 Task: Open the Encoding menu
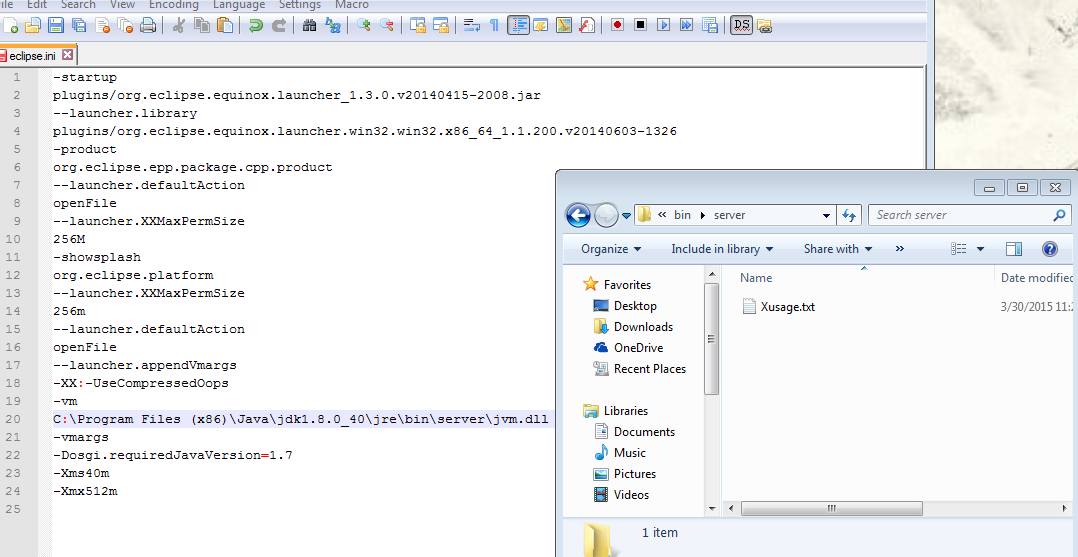173,5
